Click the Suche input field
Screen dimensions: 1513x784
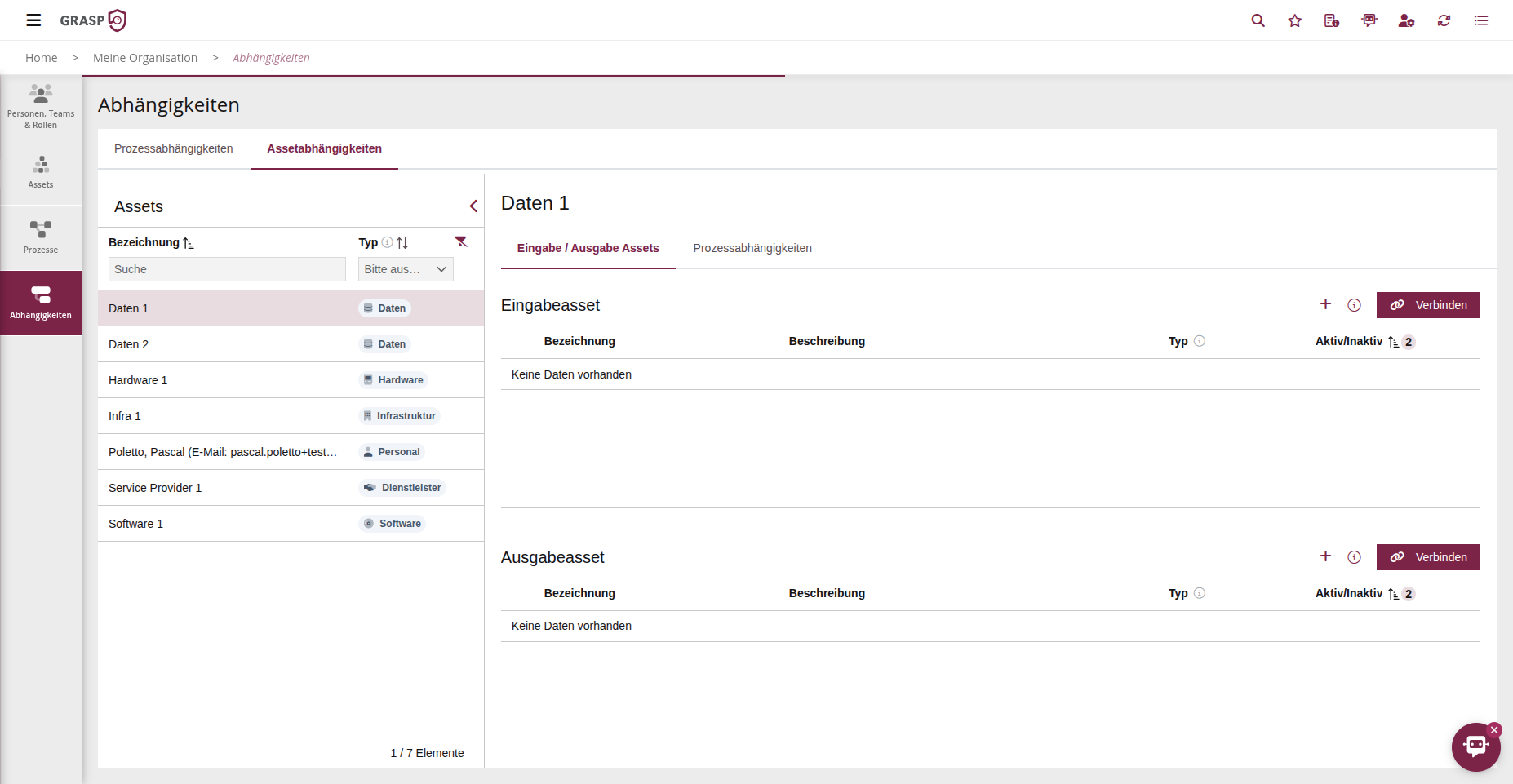point(227,269)
